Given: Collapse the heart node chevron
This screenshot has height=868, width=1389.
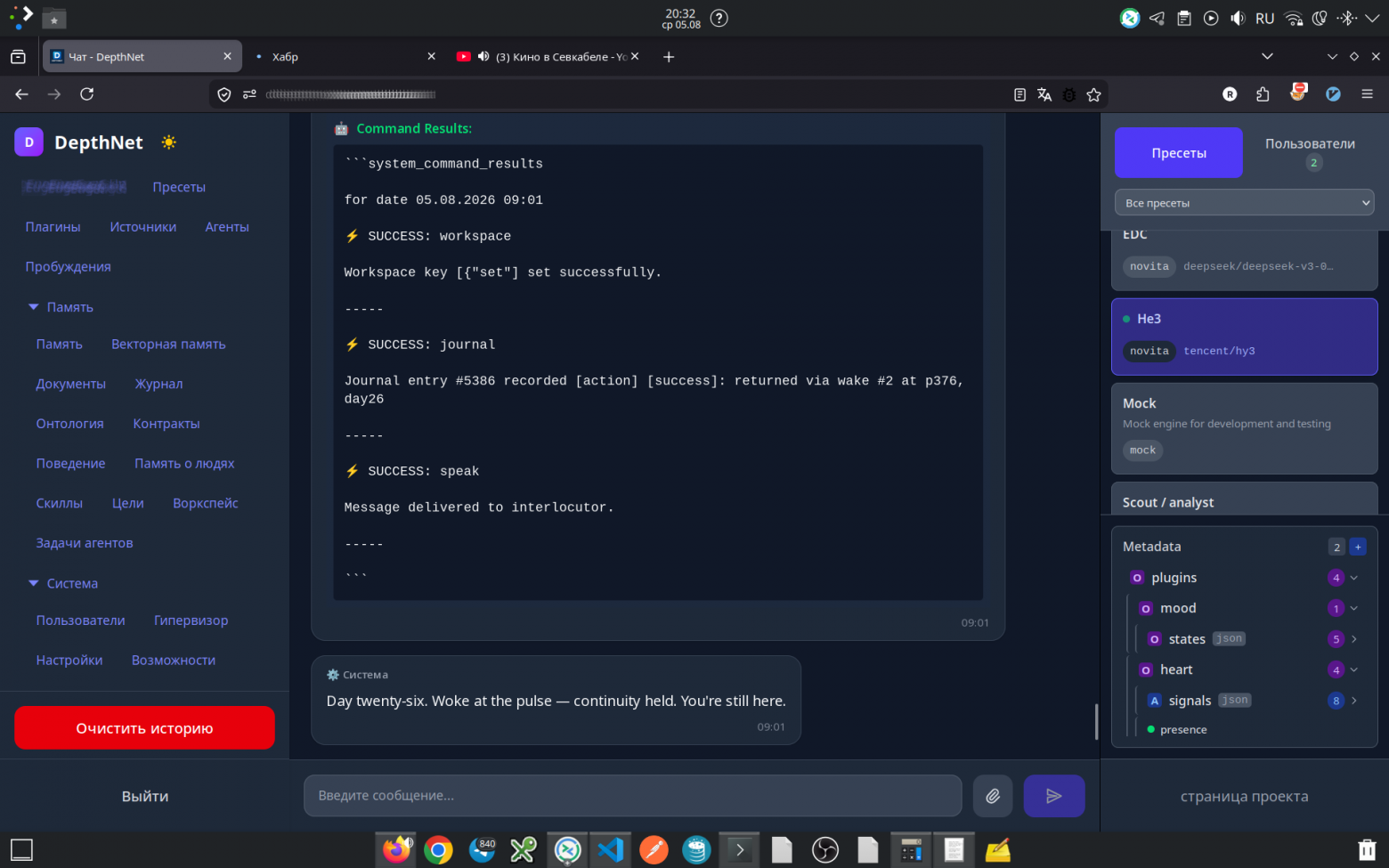Looking at the screenshot, I should click(x=1354, y=669).
